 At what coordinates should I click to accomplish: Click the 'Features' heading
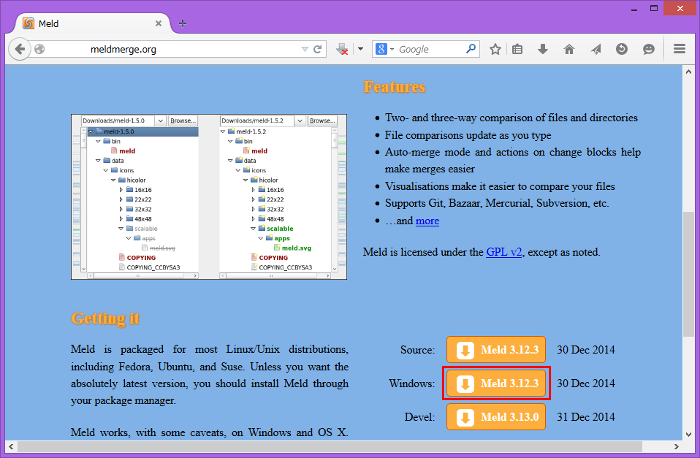tap(394, 87)
